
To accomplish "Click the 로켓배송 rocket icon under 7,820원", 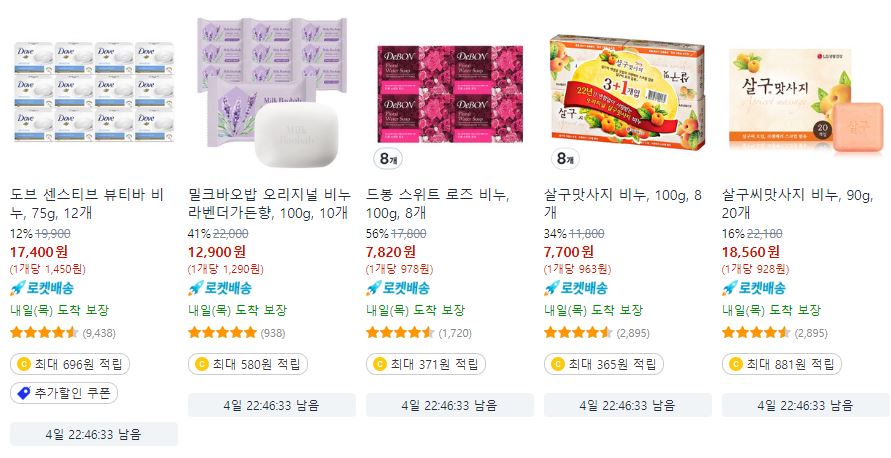I will pos(373,288).
